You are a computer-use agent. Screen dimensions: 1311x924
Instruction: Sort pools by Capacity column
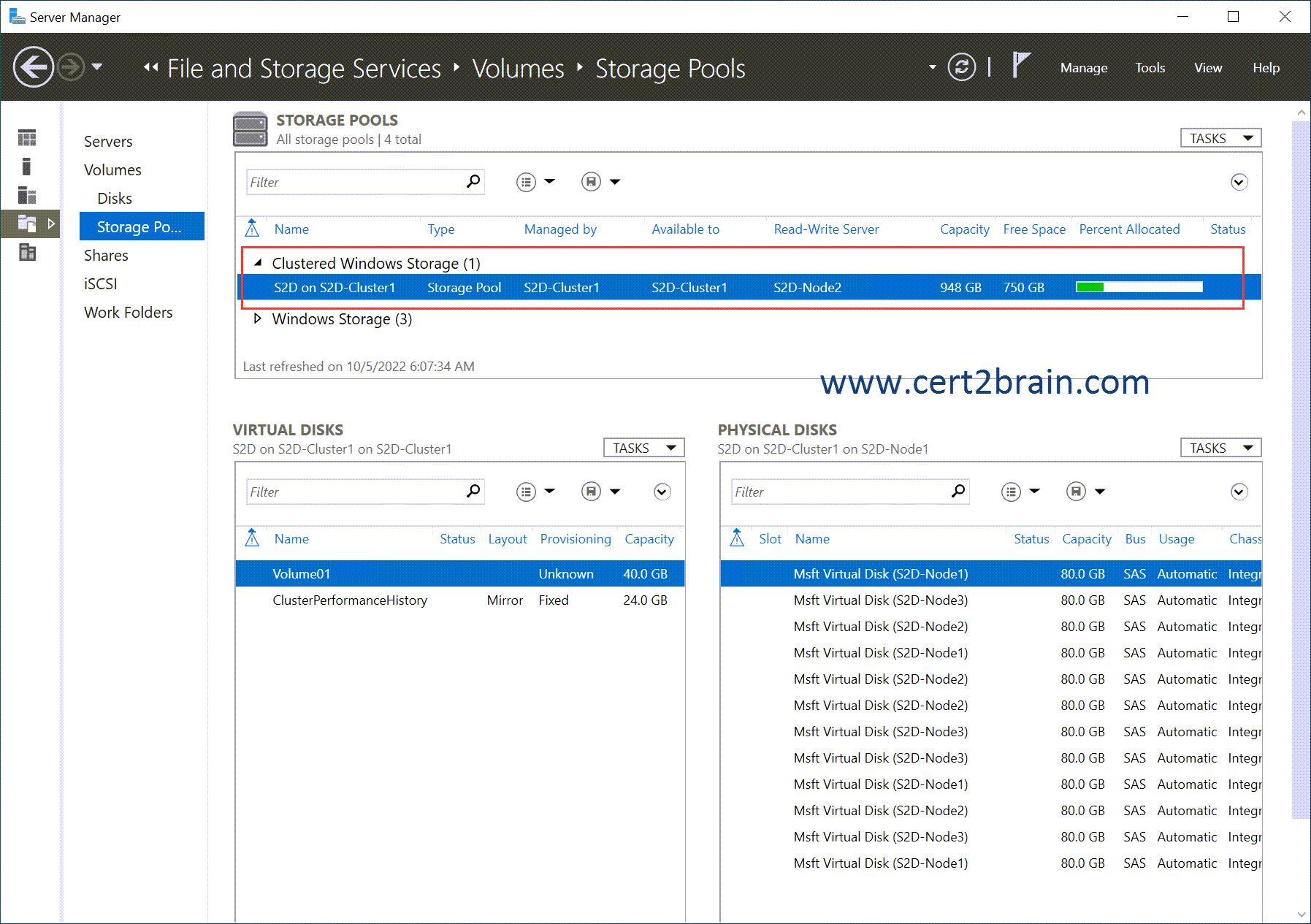tap(964, 229)
